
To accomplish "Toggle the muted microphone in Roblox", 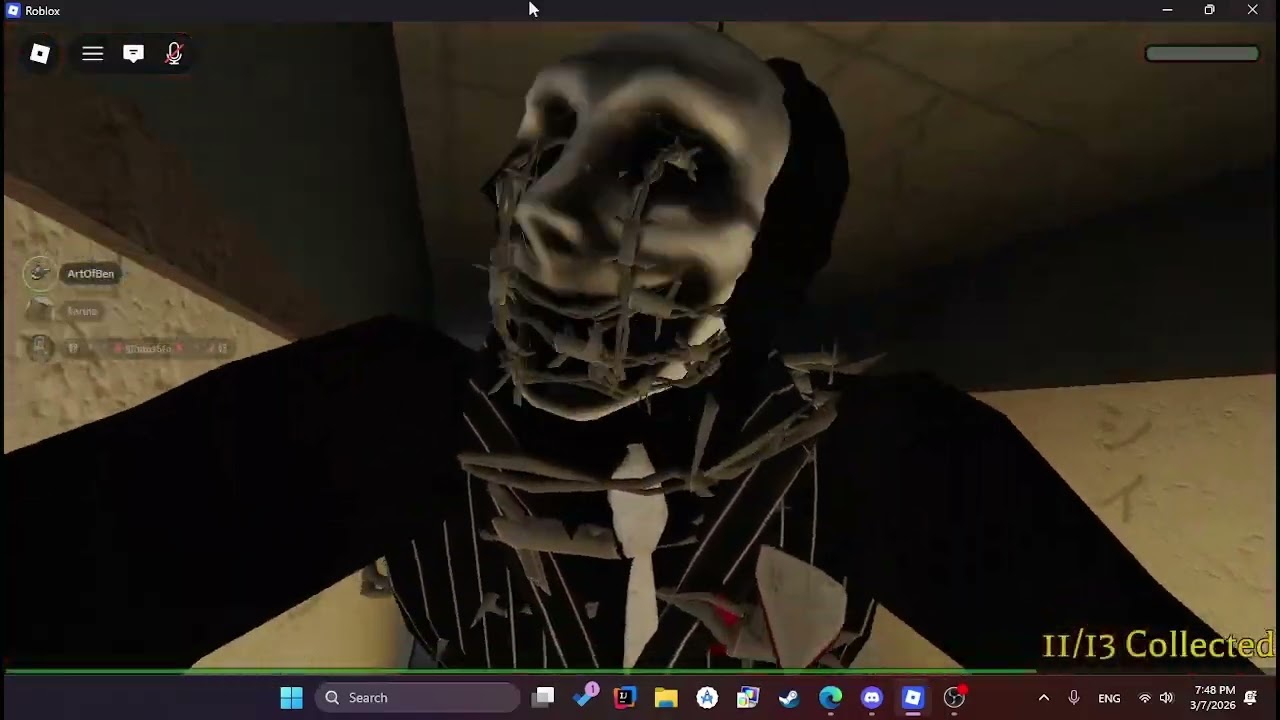I will coord(174,54).
